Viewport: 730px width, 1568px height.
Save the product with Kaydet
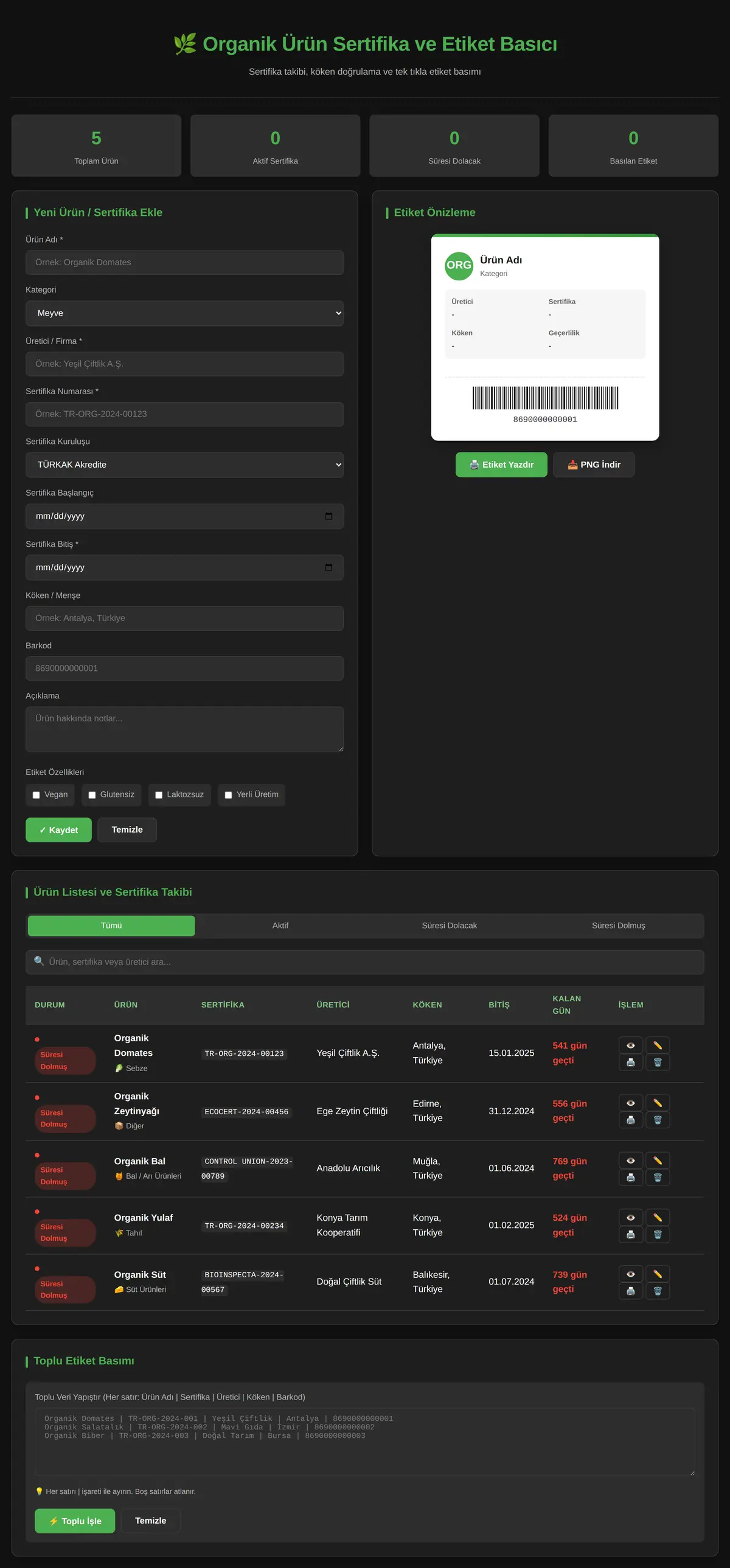tap(58, 830)
